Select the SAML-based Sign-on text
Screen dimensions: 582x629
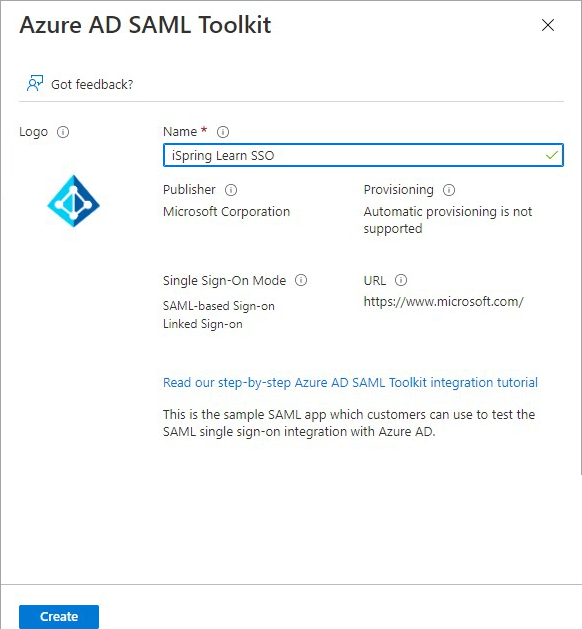(x=219, y=306)
